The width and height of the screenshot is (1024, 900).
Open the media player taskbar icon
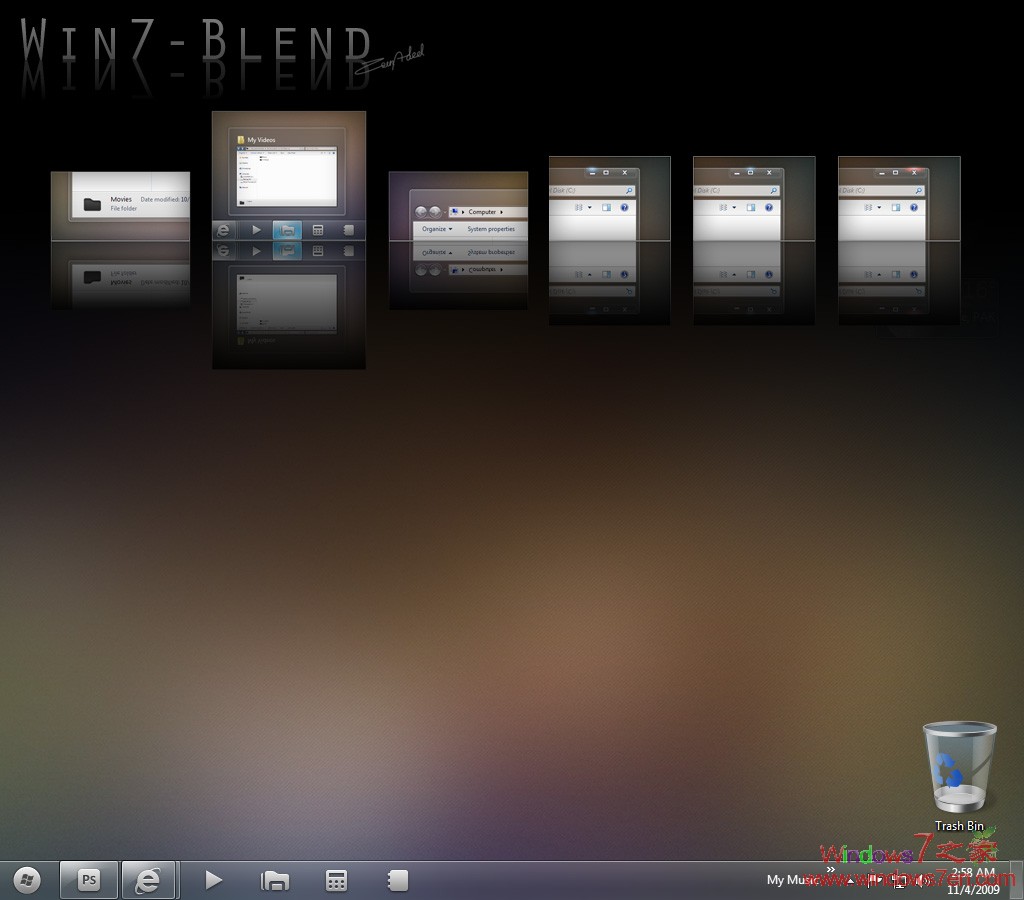tap(212, 880)
